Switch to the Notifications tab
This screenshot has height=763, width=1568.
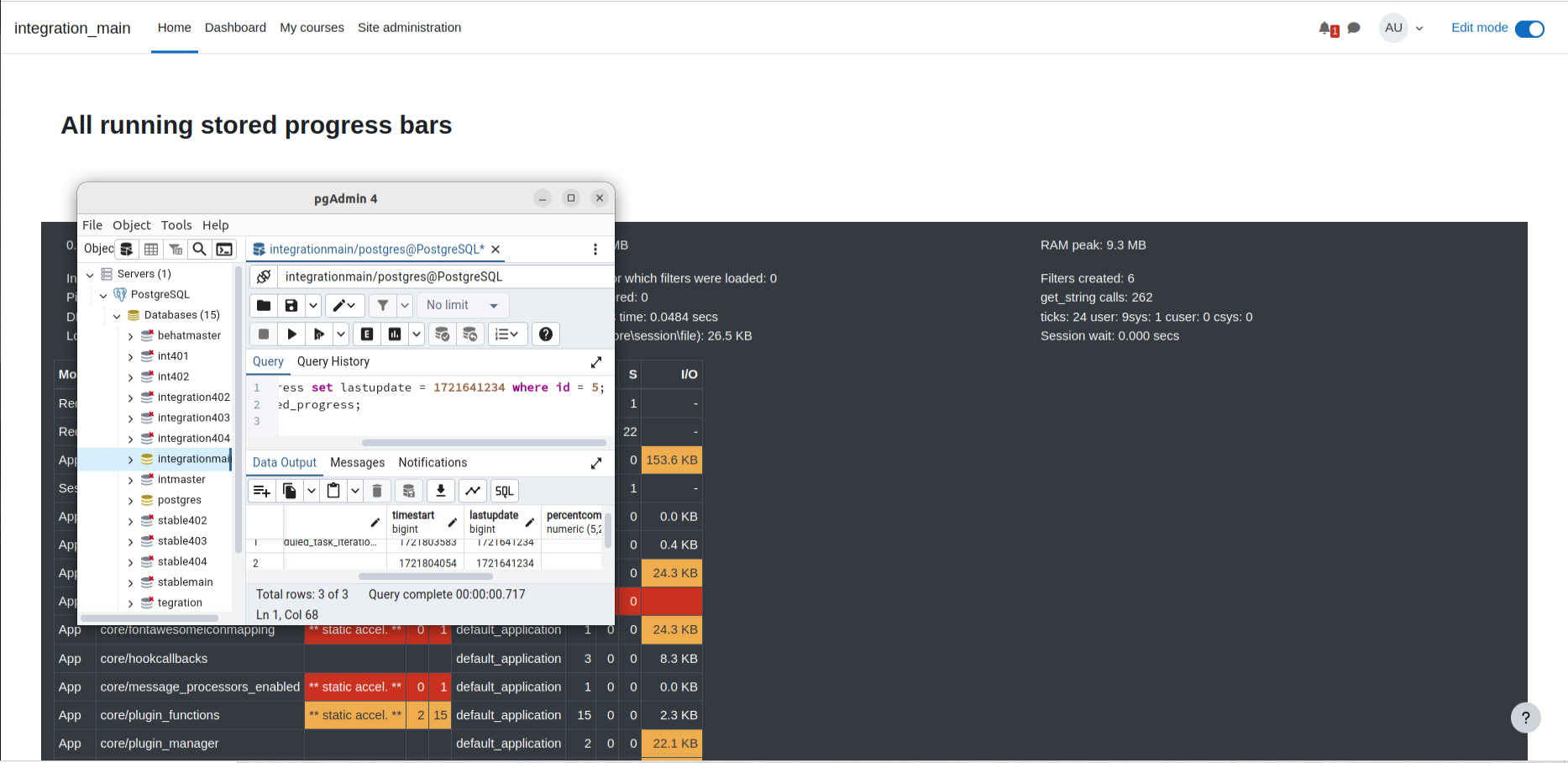click(433, 462)
